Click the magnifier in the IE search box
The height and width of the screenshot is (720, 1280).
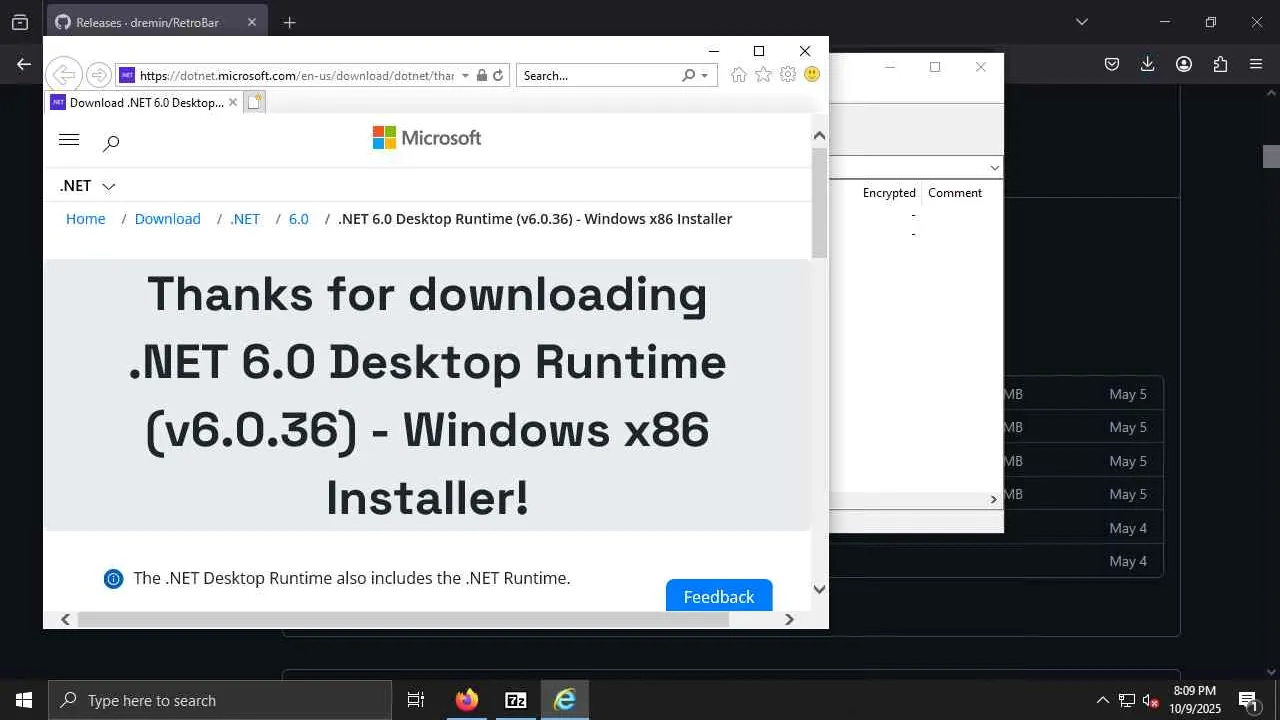tap(688, 75)
